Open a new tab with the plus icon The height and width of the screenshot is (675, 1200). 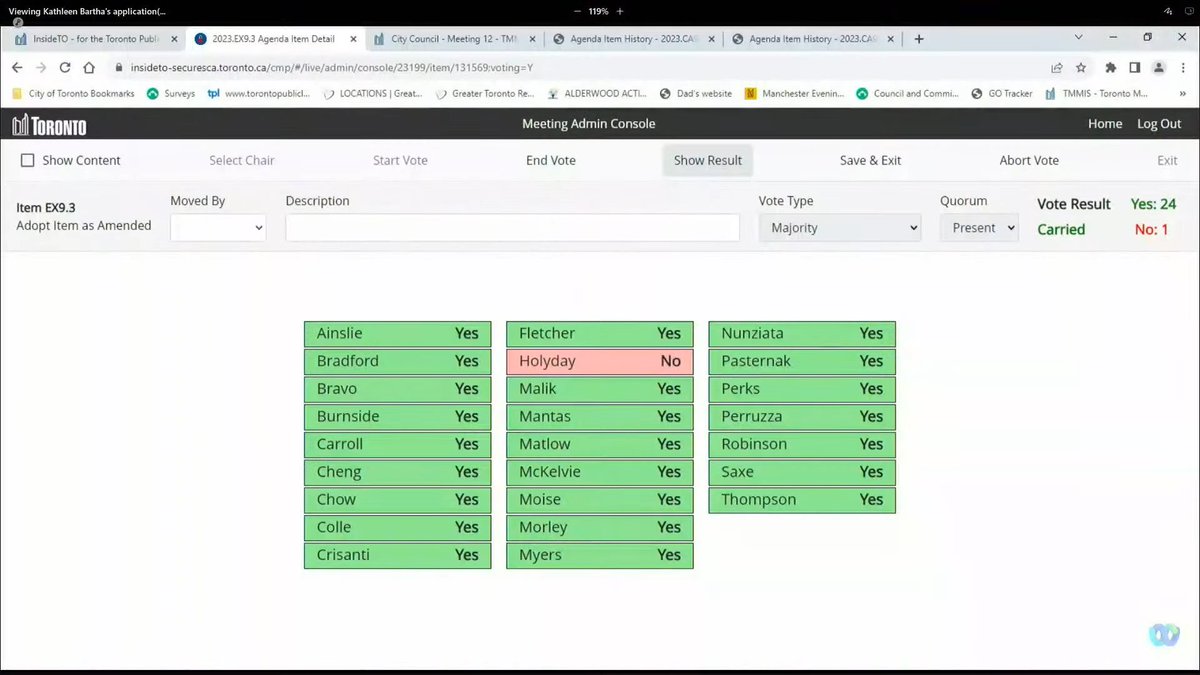tap(919, 39)
